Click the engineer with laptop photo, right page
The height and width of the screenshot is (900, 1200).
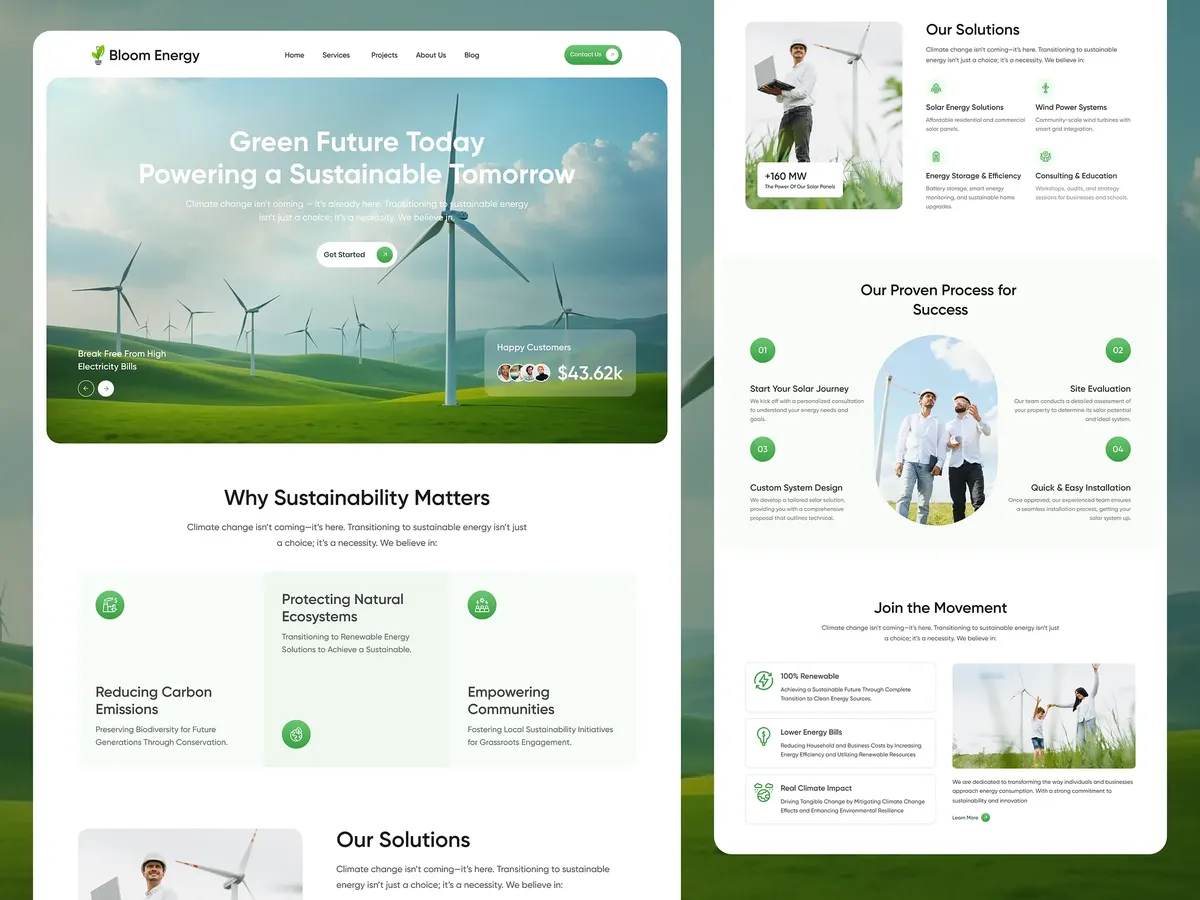824,116
